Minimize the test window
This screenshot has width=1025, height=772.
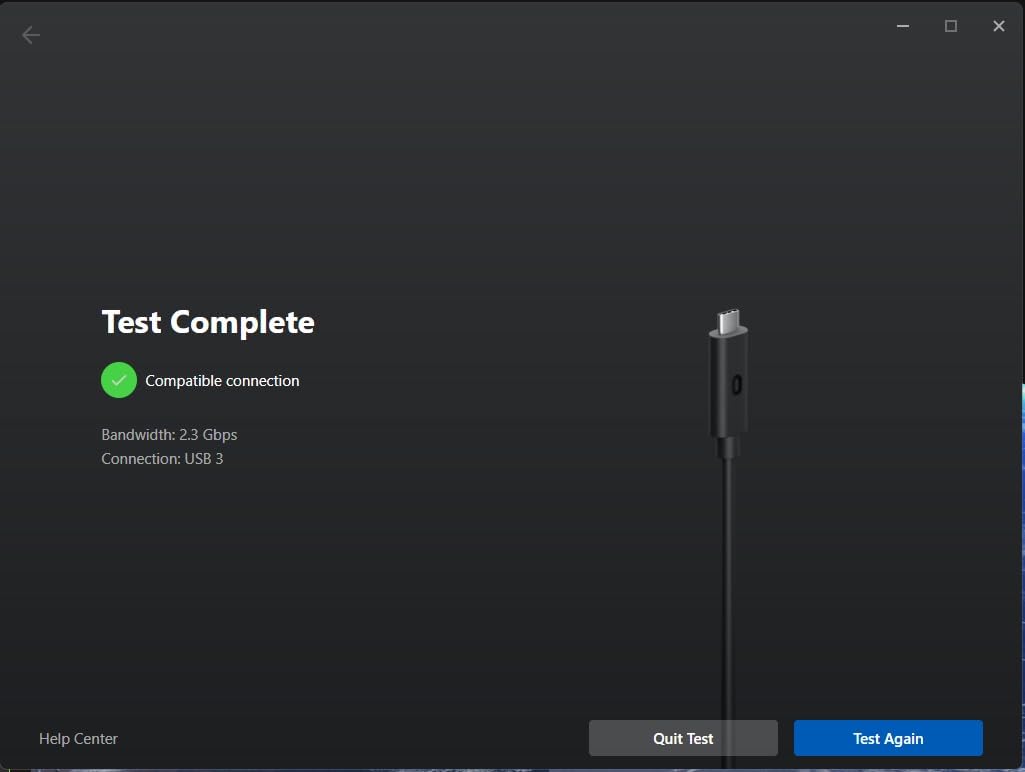(903, 26)
